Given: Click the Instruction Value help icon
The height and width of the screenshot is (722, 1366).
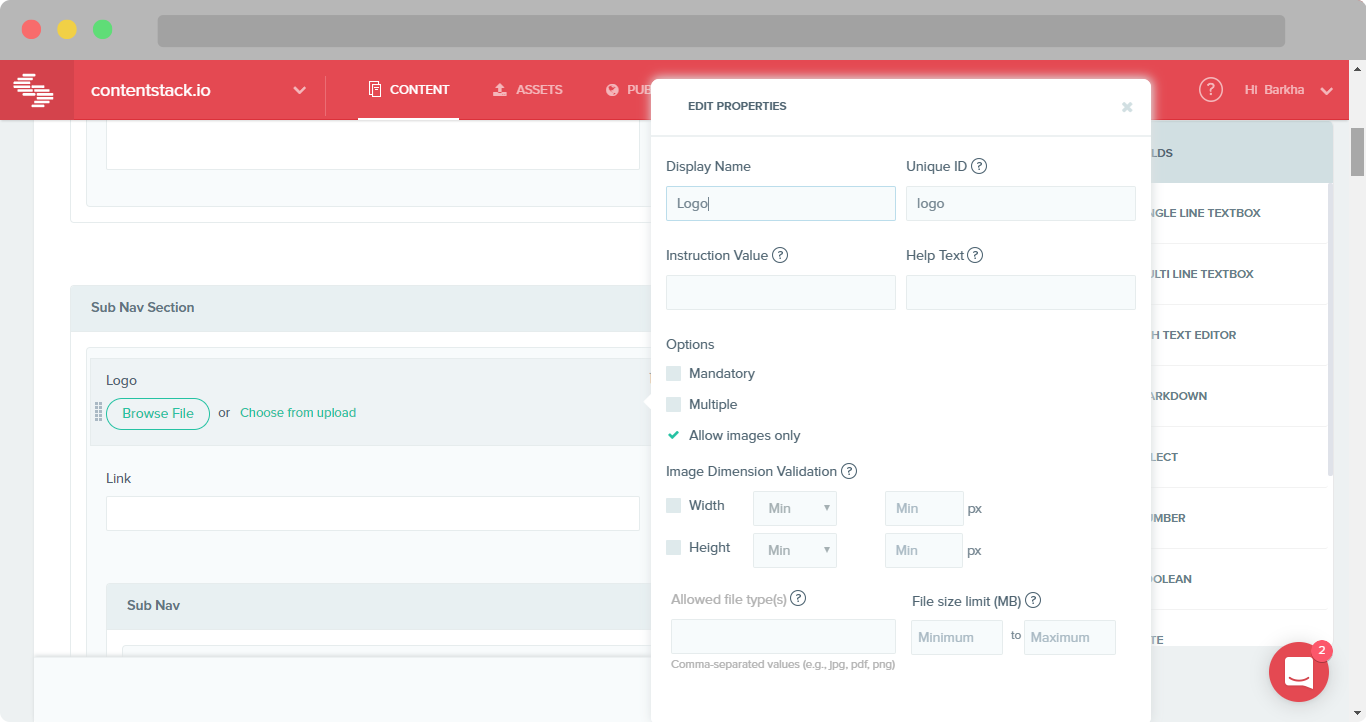Looking at the screenshot, I should (780, 255).
